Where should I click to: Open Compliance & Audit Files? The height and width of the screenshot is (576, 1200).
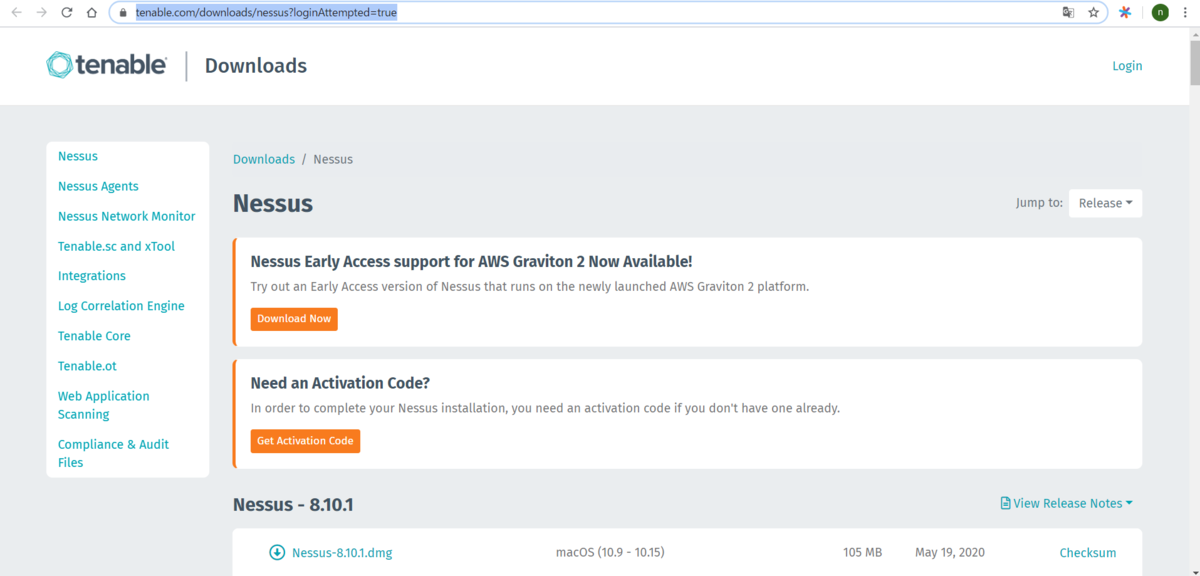pos(113,453)
